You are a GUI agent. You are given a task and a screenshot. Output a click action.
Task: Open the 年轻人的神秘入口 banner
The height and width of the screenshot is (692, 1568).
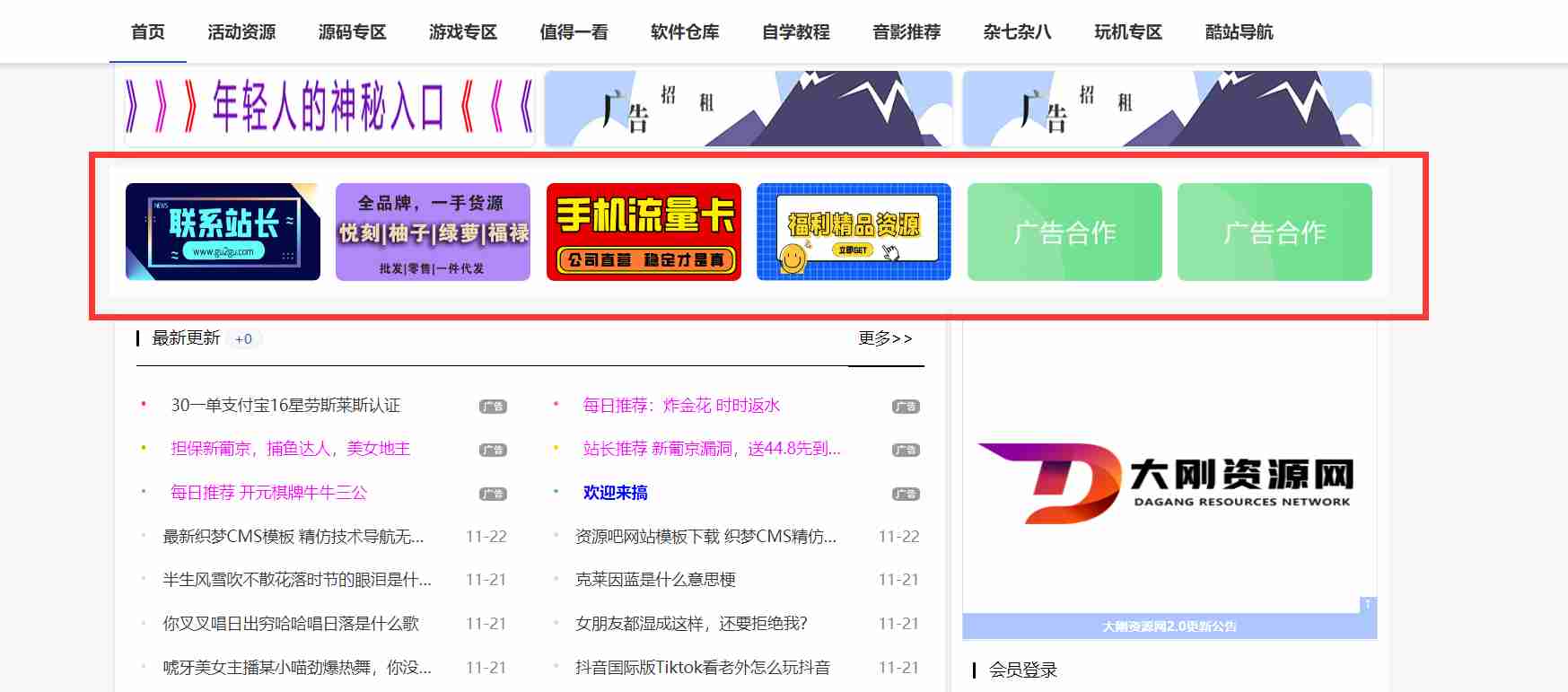329,109
